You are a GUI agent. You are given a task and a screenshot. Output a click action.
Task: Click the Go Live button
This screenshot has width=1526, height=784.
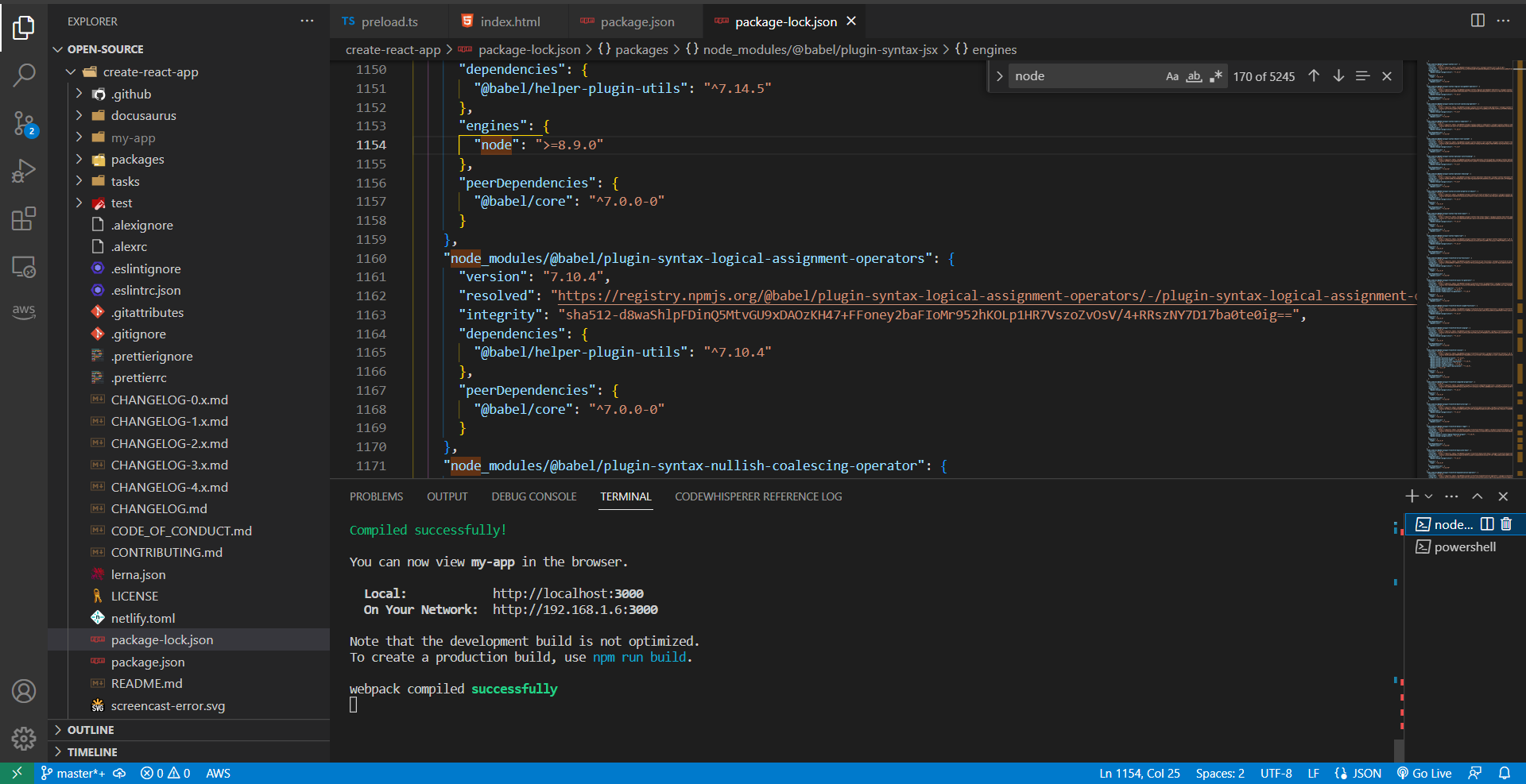[1424, 773]
